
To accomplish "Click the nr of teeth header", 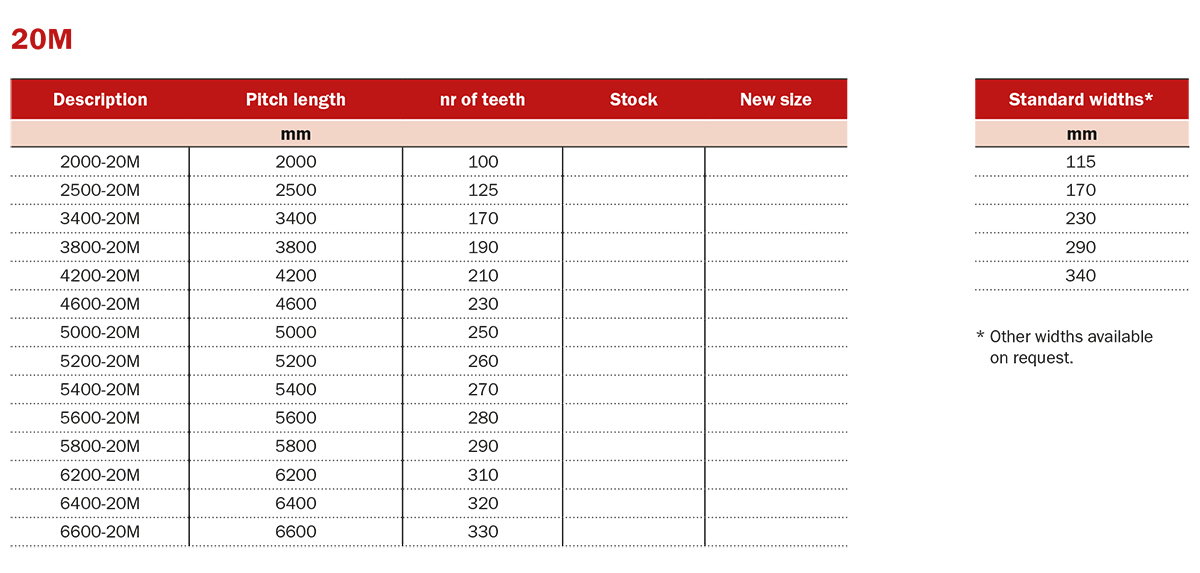I will click(x=482, y=100).
